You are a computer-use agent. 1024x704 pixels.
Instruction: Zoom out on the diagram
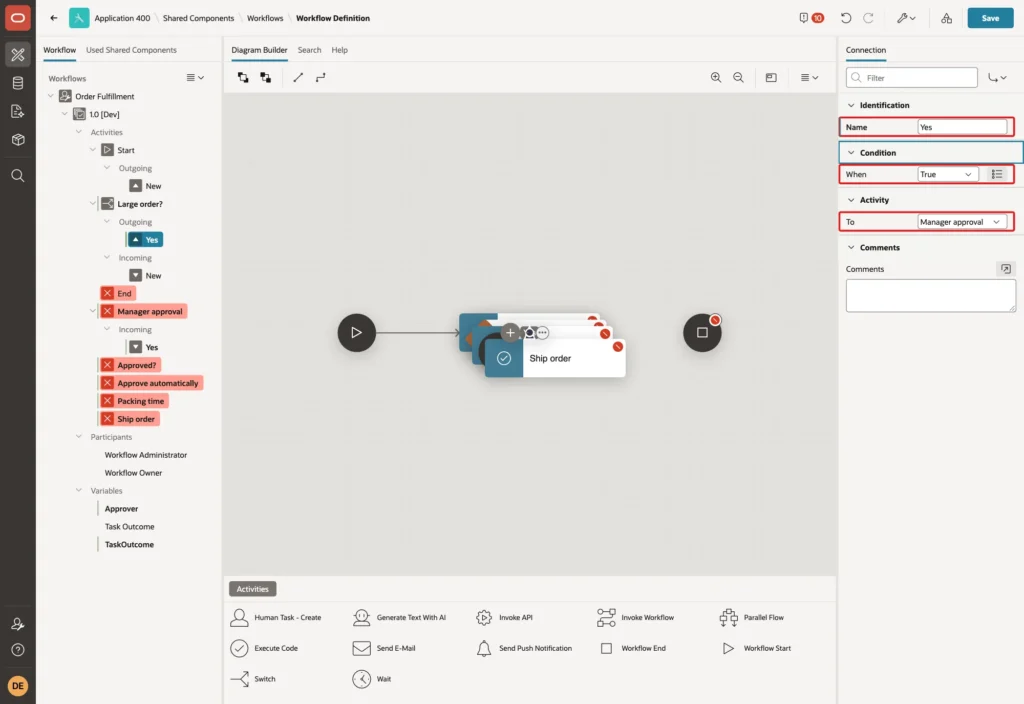pyautogui.click(x=738, y=77)
